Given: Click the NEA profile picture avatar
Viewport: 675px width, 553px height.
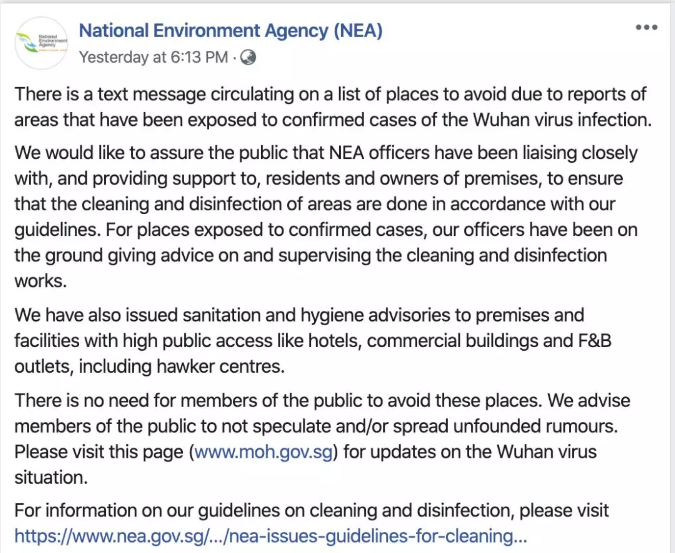Looking at the screenshot, I should [40, 44].
